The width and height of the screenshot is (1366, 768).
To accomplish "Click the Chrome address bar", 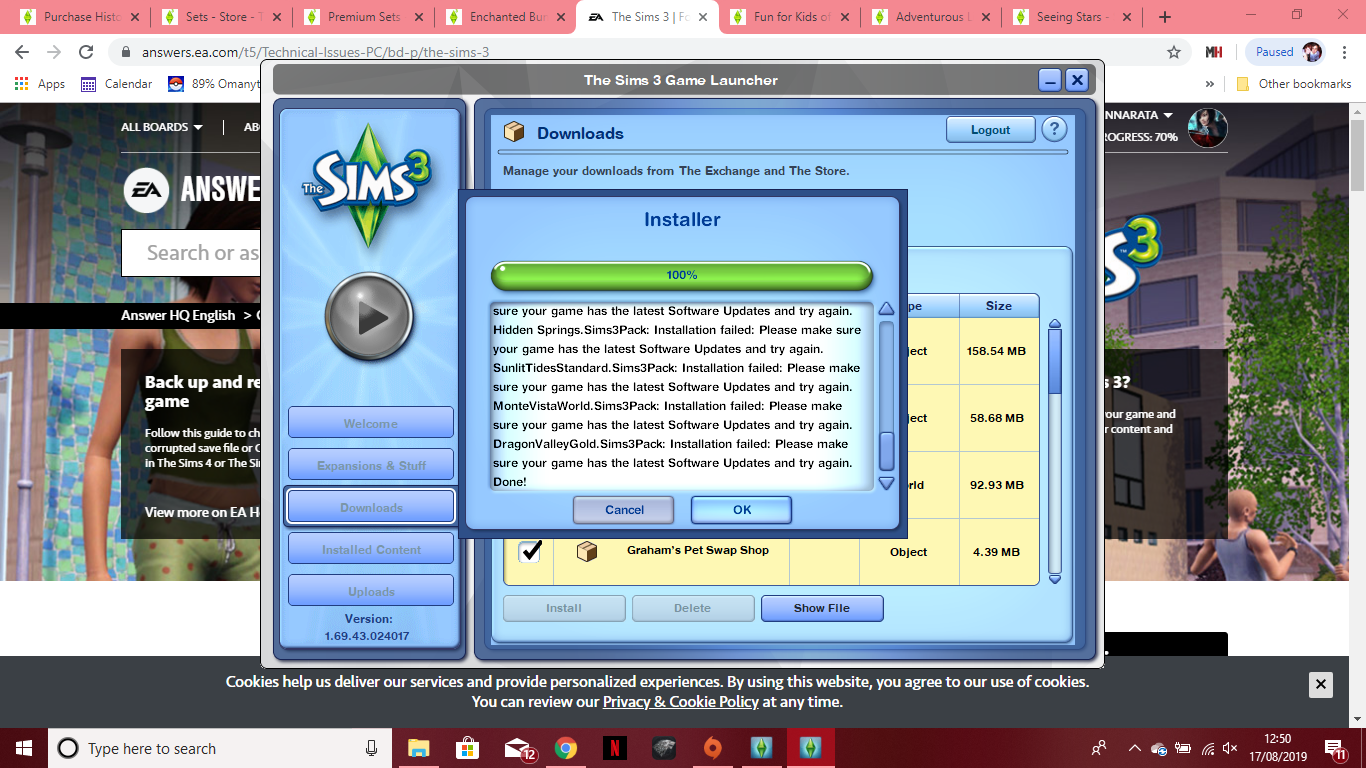I will click(x=640, y=52).
